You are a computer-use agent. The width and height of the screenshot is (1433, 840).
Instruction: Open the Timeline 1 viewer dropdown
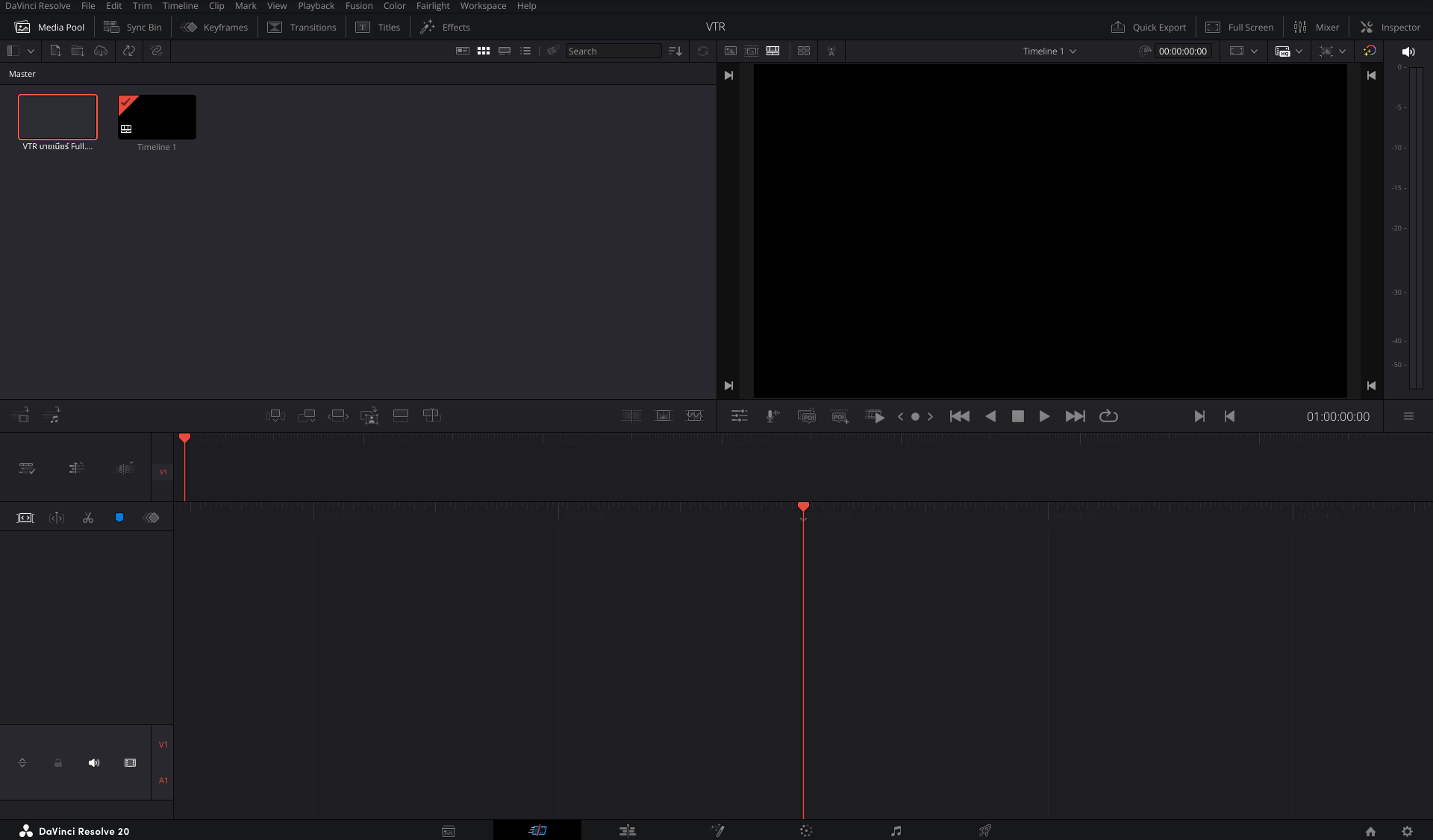tap(1049, 51)
